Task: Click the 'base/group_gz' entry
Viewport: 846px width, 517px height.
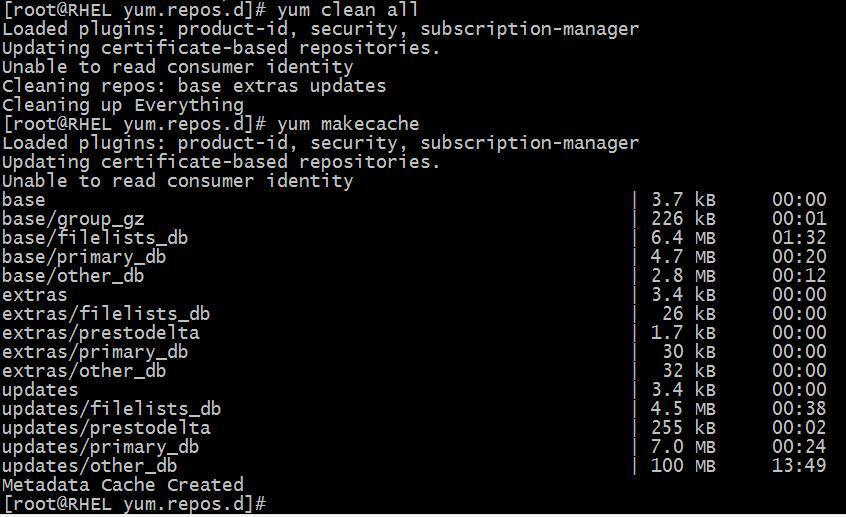Action: coord(72,219)
